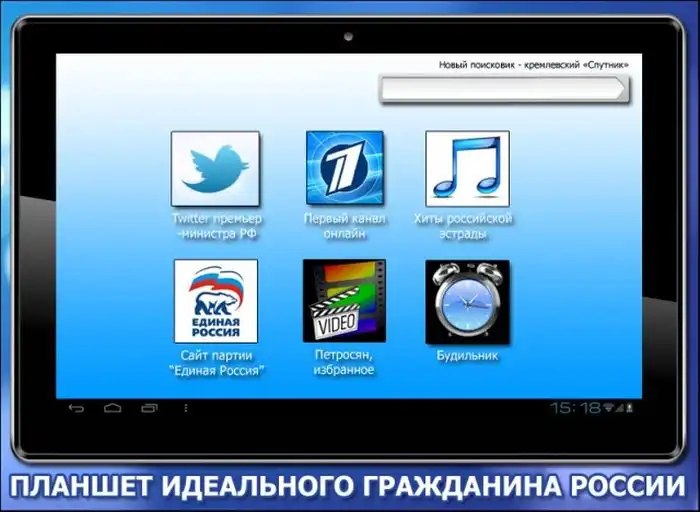Click the 'Сайт партии Единая Россия' label
Viewport: 700px width, 512px height.
(x=216, y=363)
